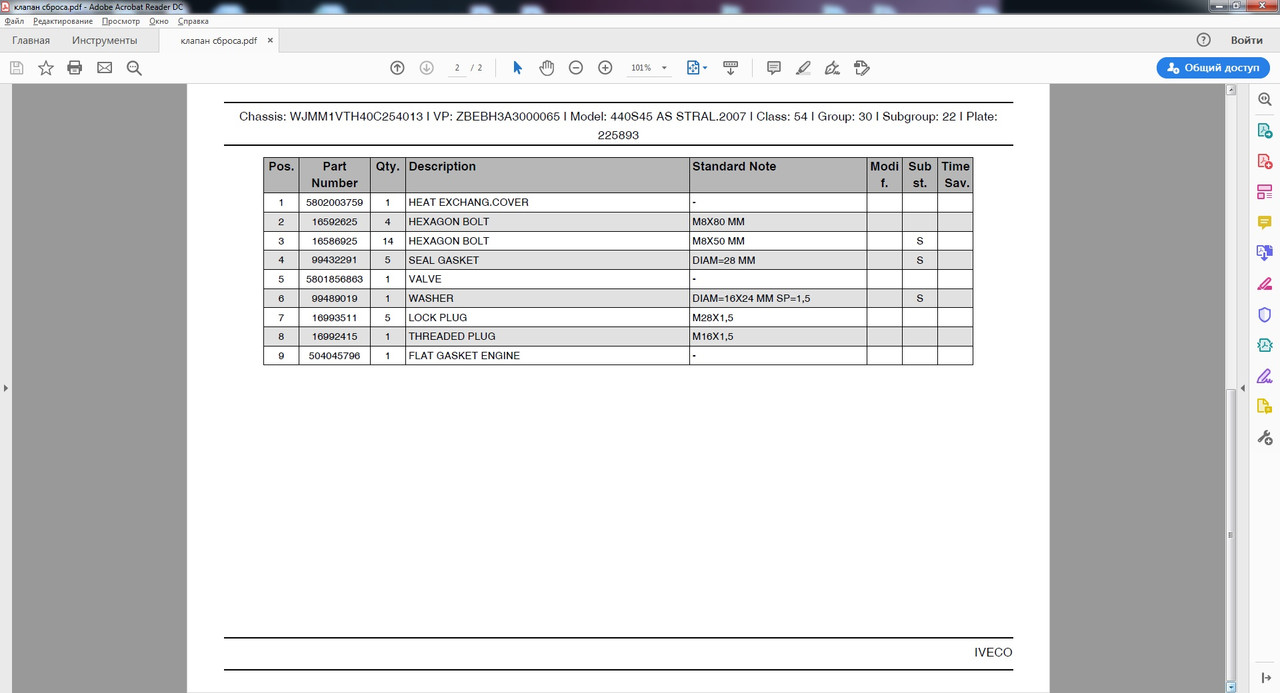Image resolution: width=1280 pixels, height=693 pixels.
Task: Open the Файл menu
Action: [x=14, y=21]
